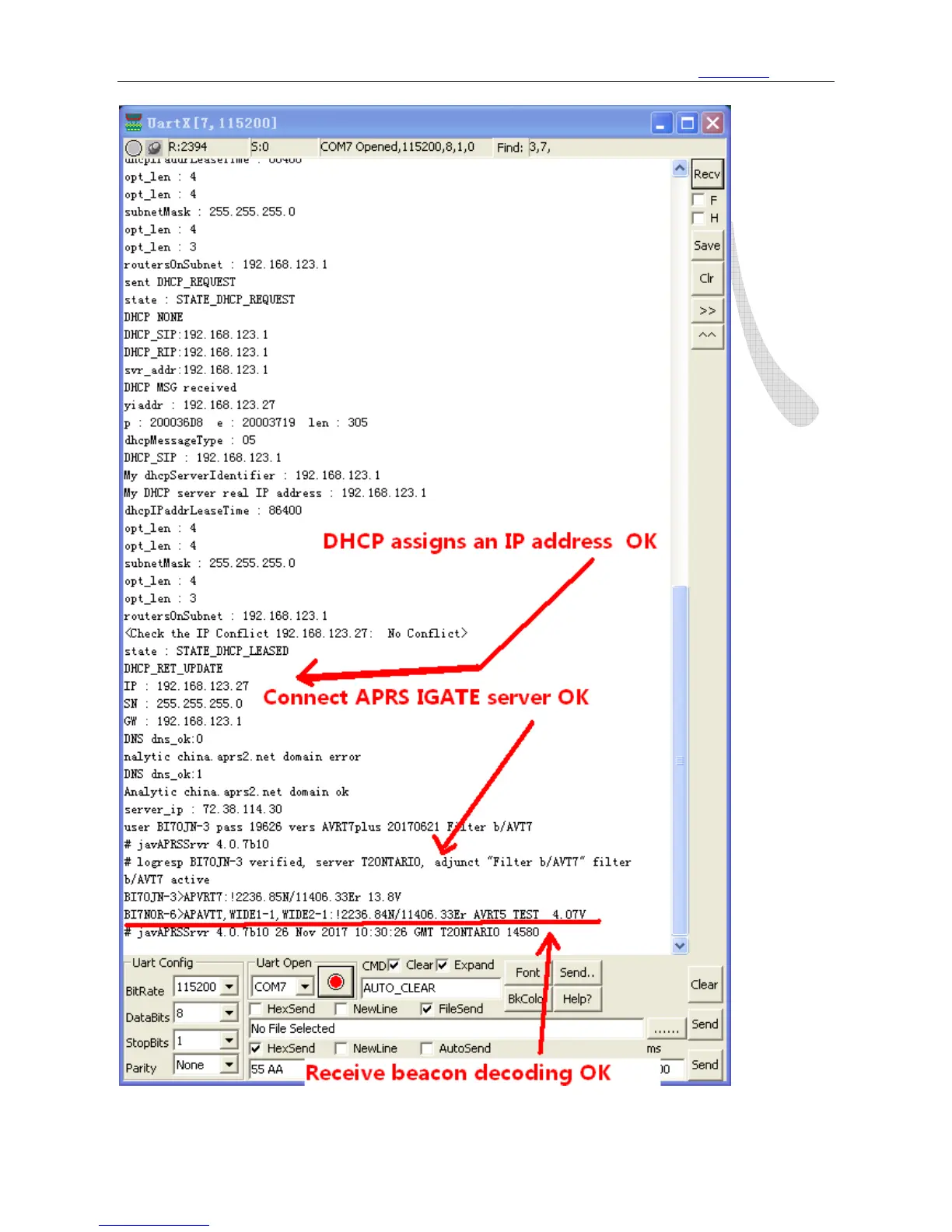Click the ^^ collapse button on right panel
This screenshot has width=952, height=1232.
coord(707,336)
